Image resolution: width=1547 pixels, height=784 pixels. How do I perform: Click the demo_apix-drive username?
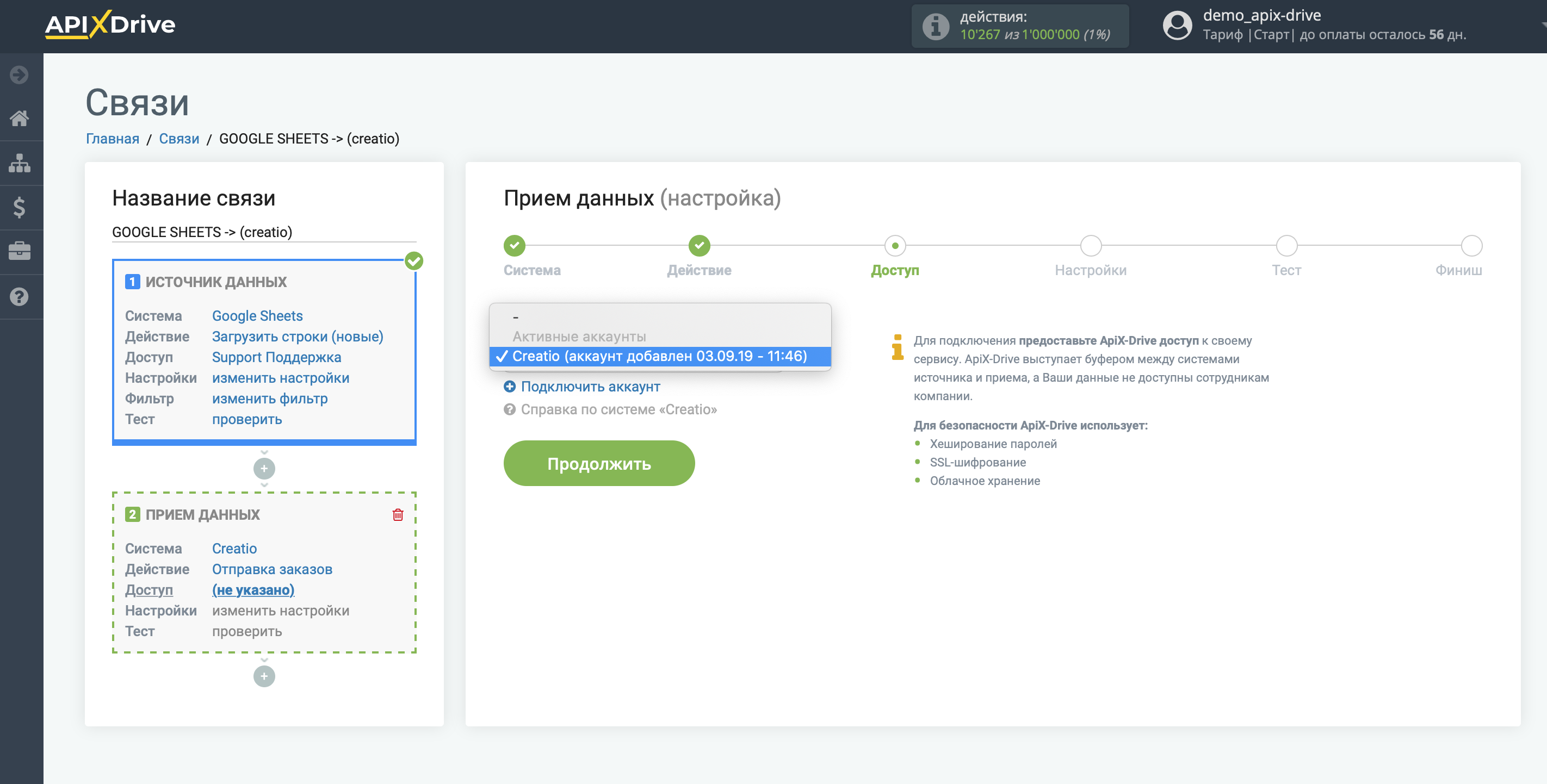[x=1262, y=15]
